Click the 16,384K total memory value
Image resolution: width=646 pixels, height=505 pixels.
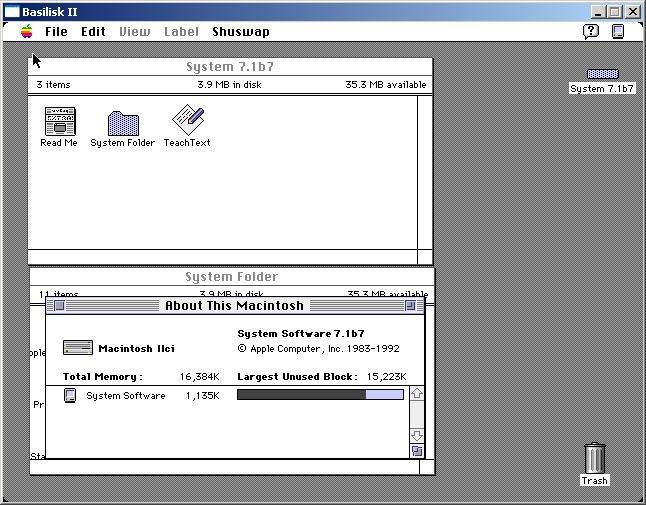click(199, 377)
